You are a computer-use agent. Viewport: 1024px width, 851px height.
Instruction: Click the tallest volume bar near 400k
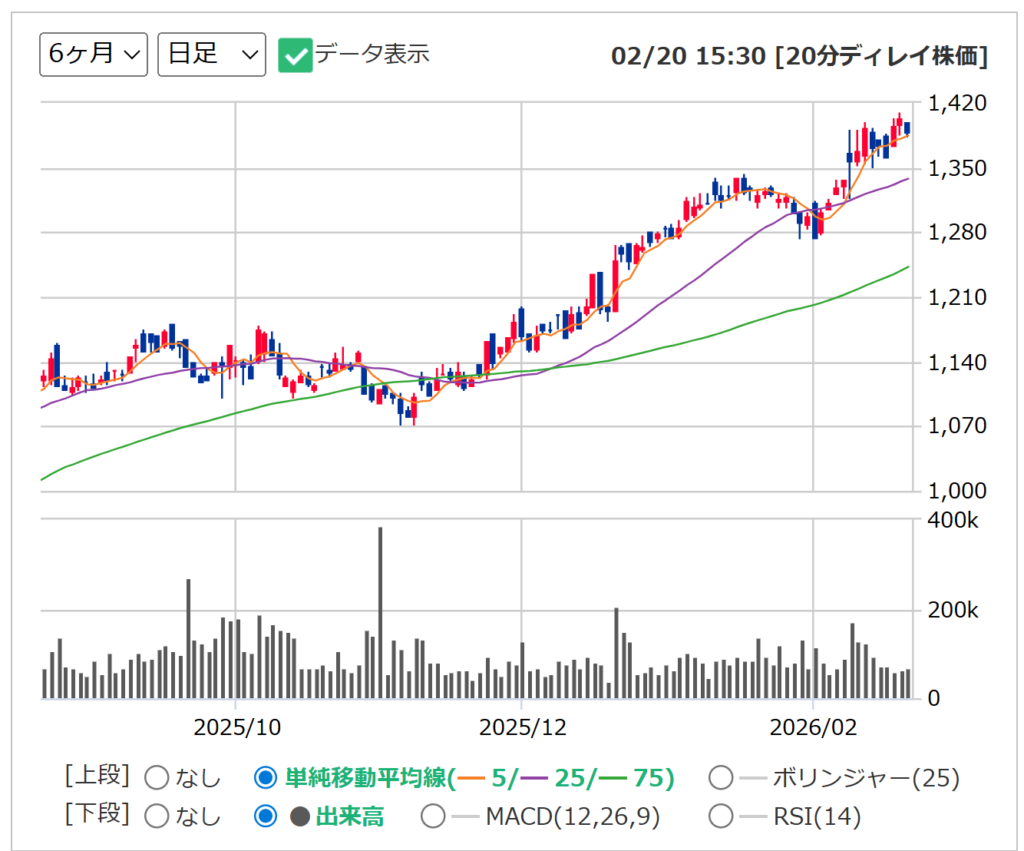380,612
